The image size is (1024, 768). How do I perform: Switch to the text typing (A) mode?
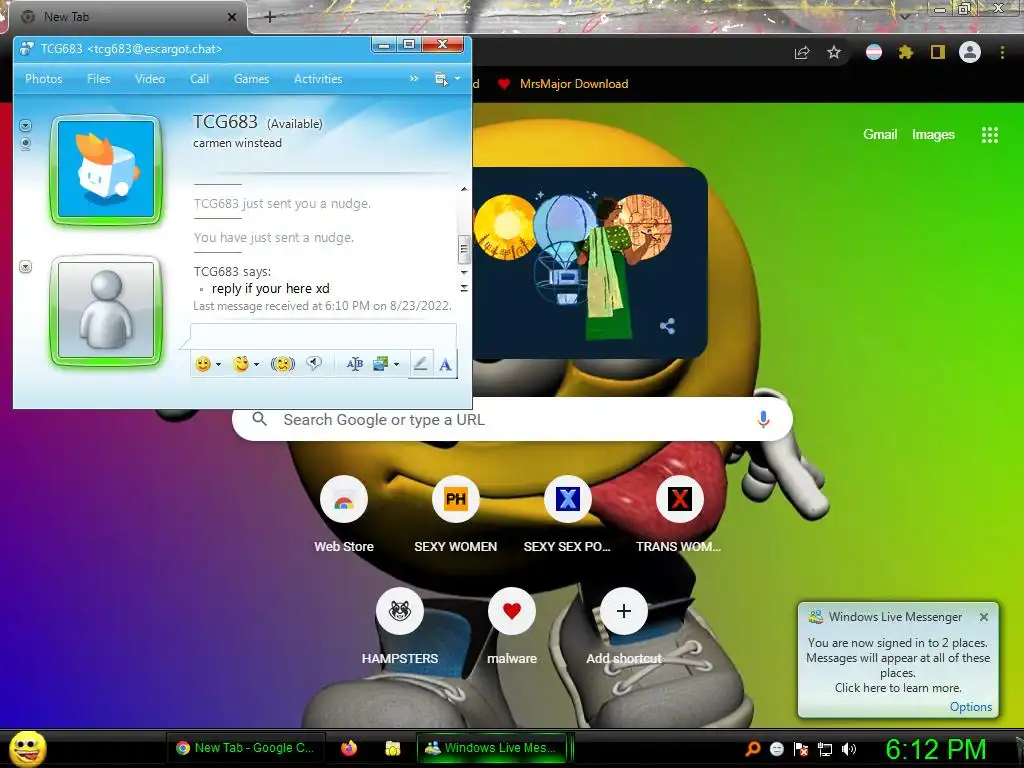[x=445, y=364]
